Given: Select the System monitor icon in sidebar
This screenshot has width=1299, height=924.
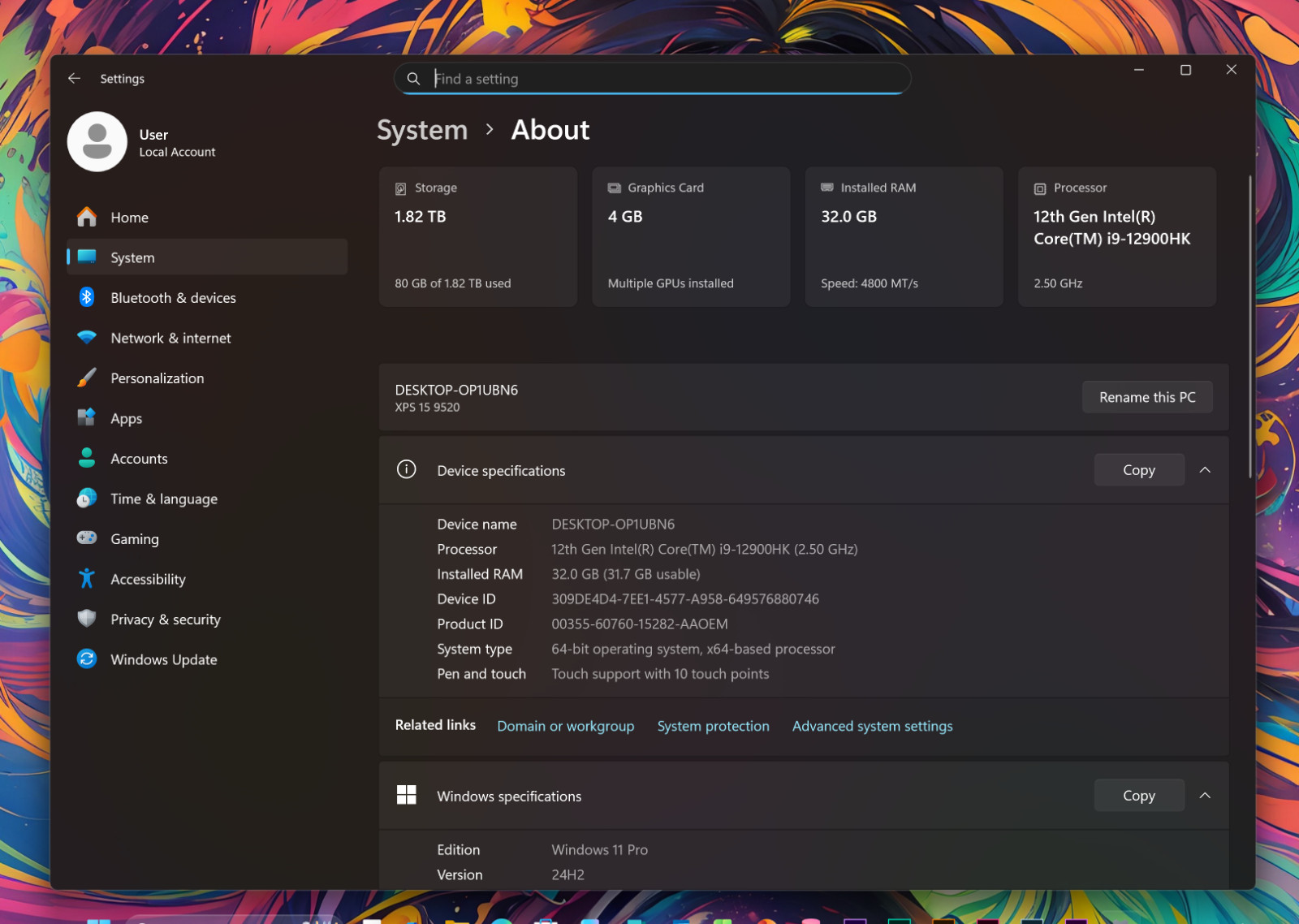Looking at the screenshot, I should tap(87, 257).
